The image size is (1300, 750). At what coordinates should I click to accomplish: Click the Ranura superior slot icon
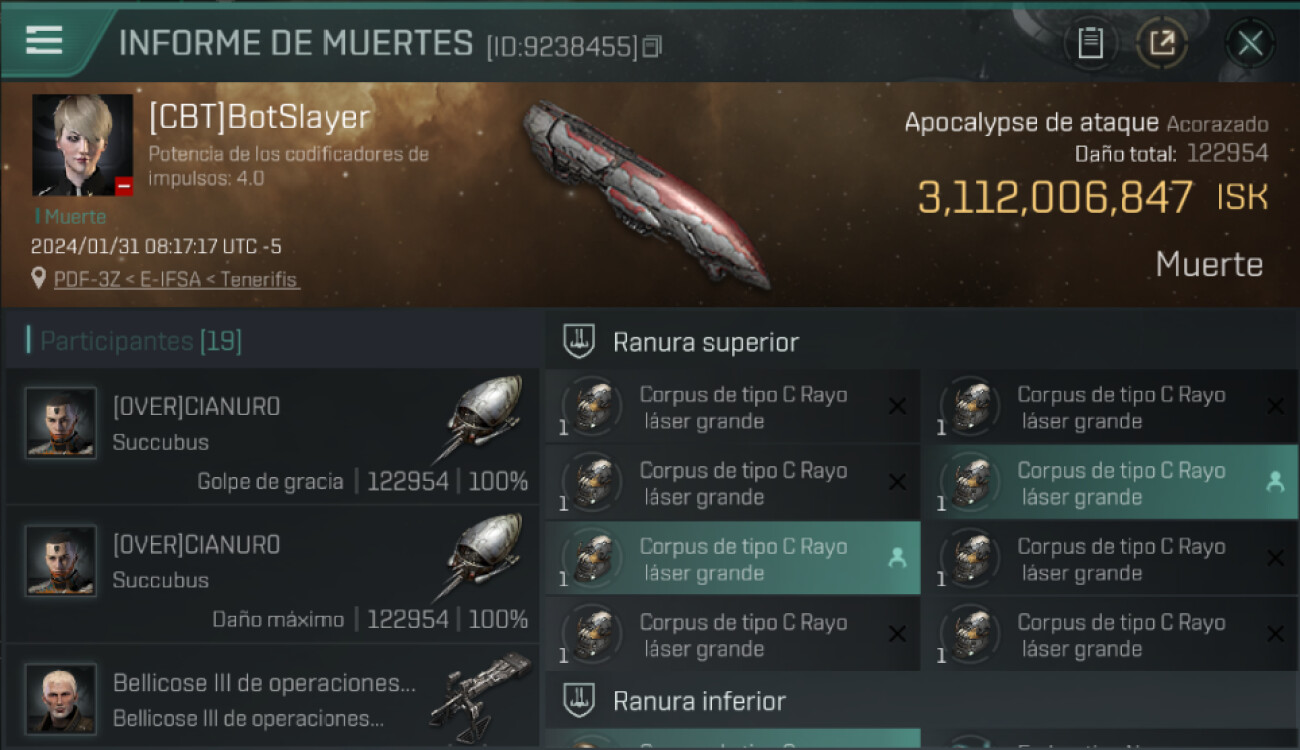(579, 342)
